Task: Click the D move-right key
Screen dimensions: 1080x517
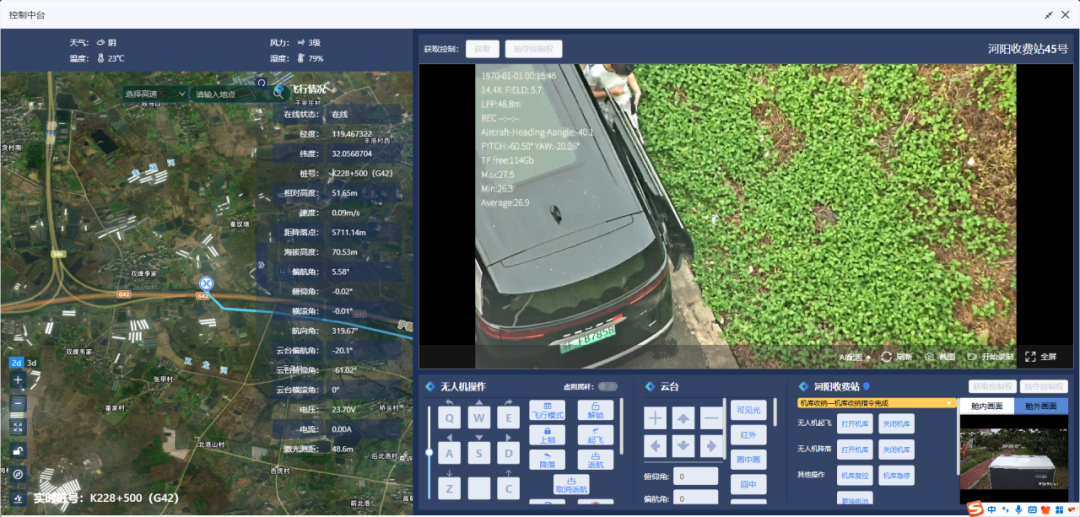Action: coord(508,453)
